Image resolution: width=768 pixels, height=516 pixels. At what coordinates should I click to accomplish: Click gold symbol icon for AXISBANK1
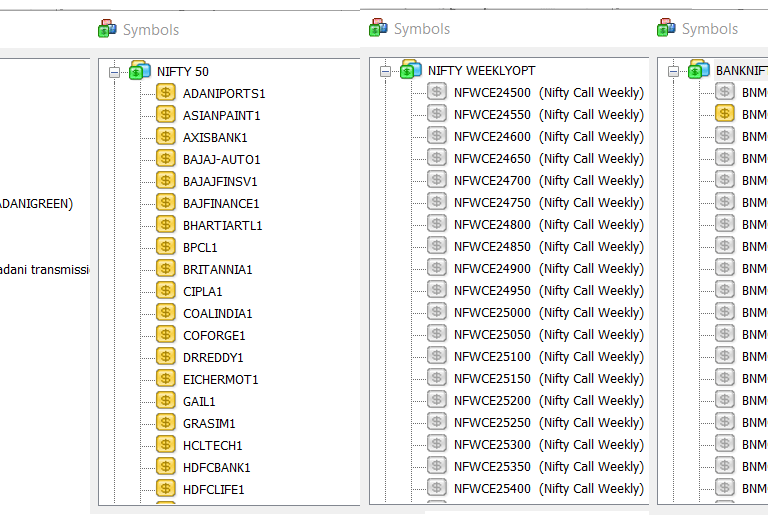[x=166, y=137]
